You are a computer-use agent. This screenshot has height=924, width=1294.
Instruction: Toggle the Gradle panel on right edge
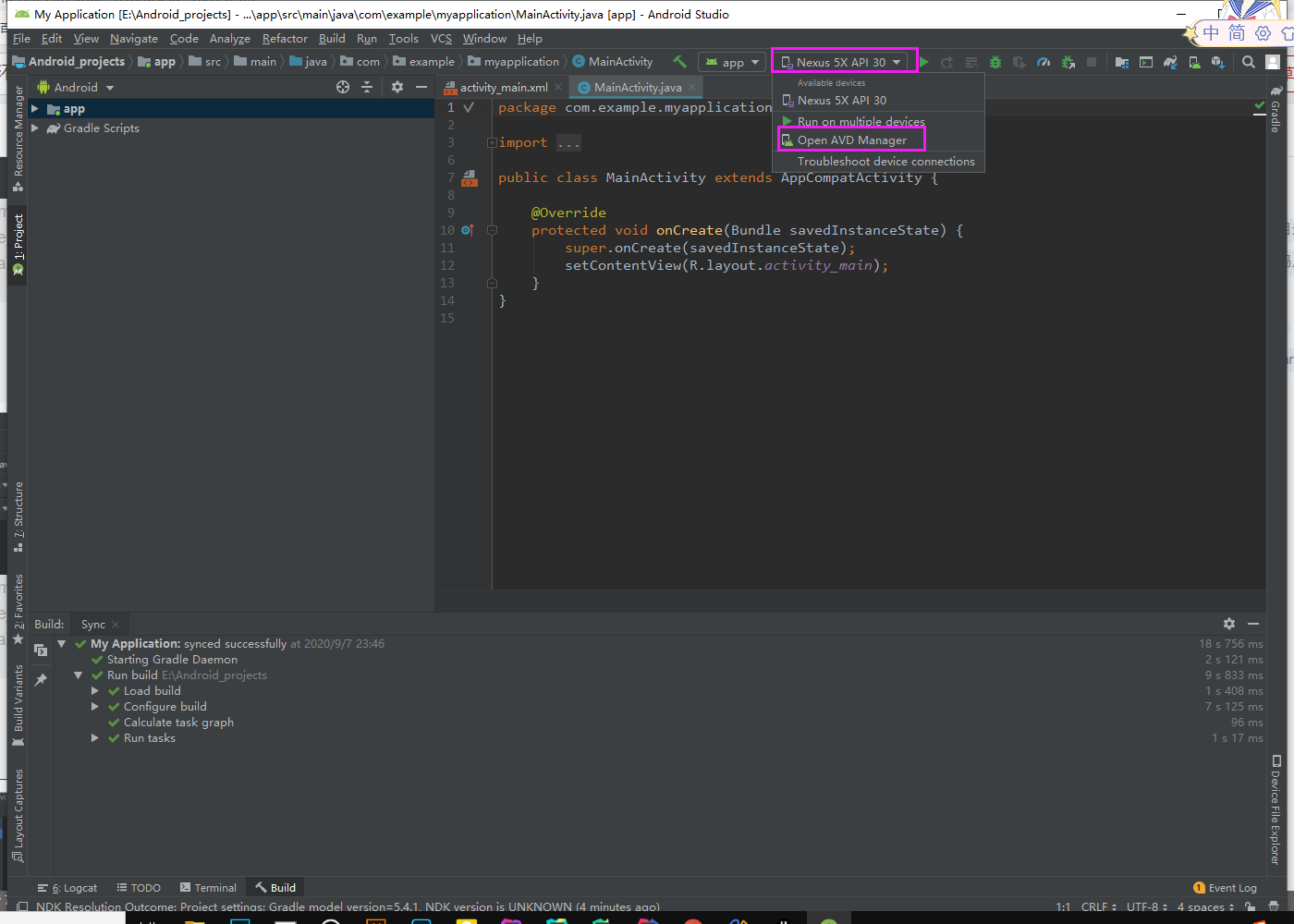(x=1276, y=110)
